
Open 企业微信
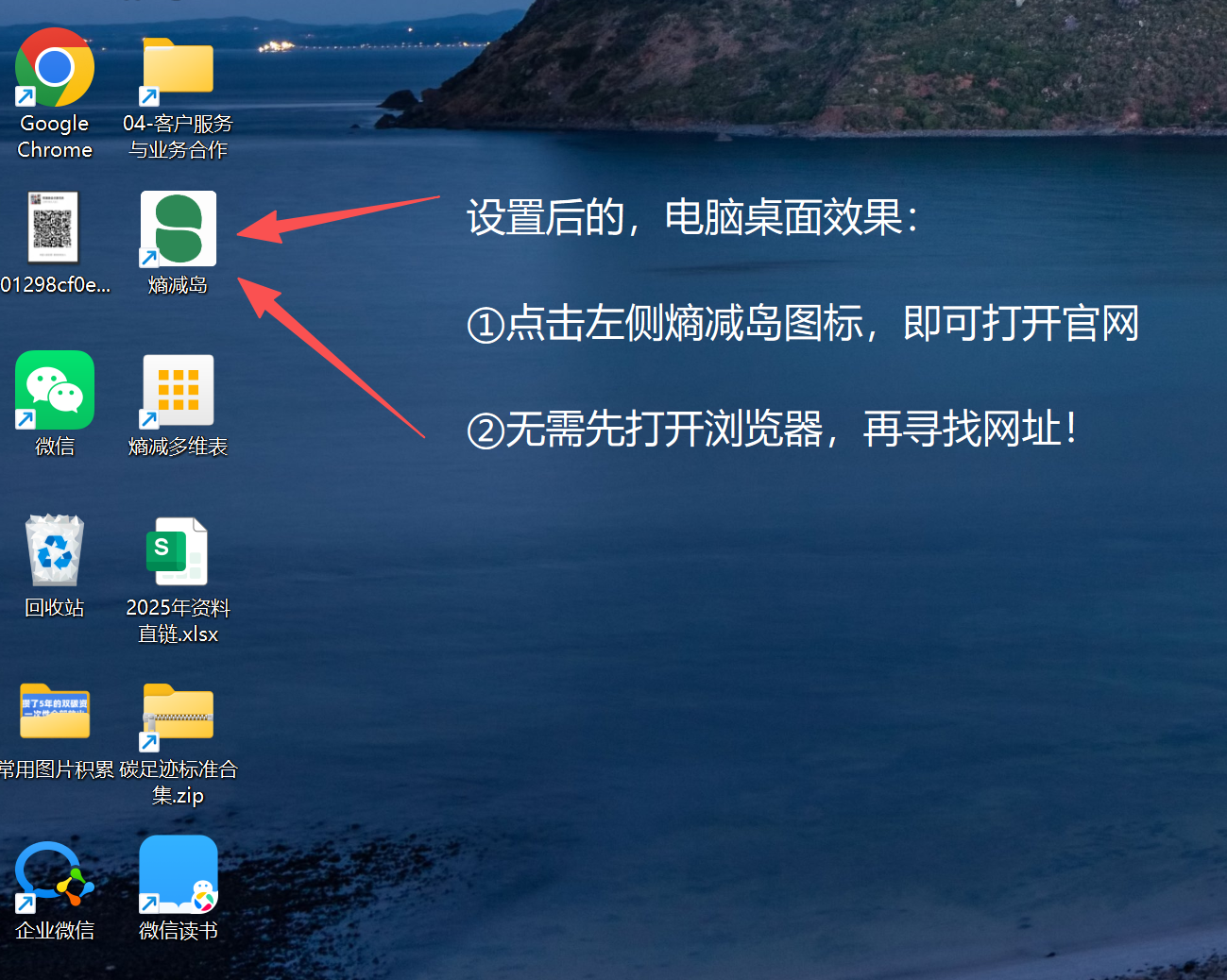coord(54,875)
